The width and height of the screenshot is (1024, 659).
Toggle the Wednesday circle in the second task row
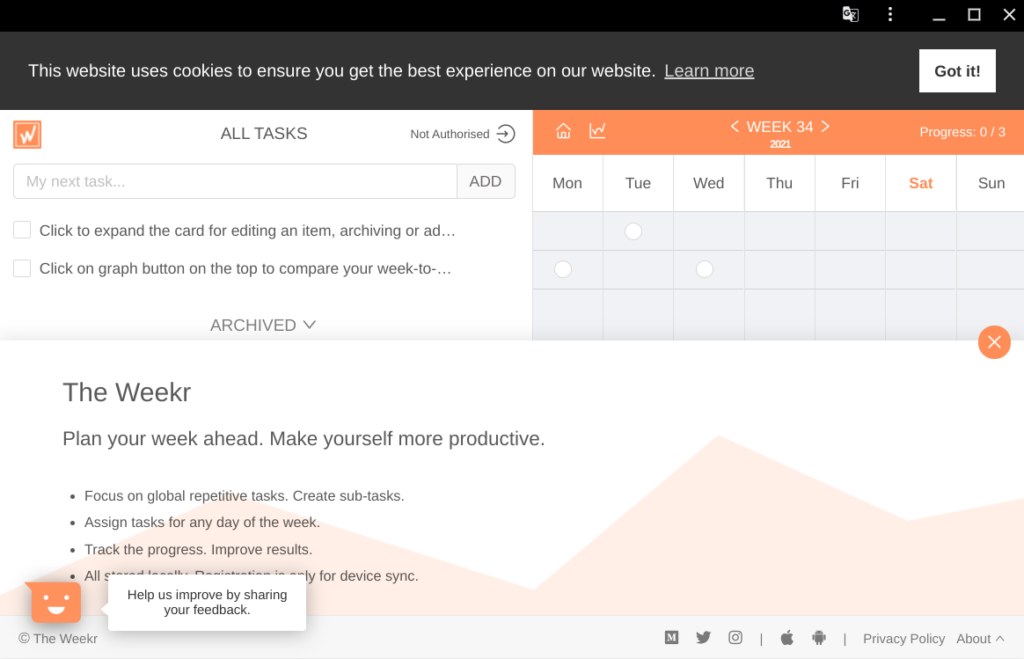tap(704, 269)
